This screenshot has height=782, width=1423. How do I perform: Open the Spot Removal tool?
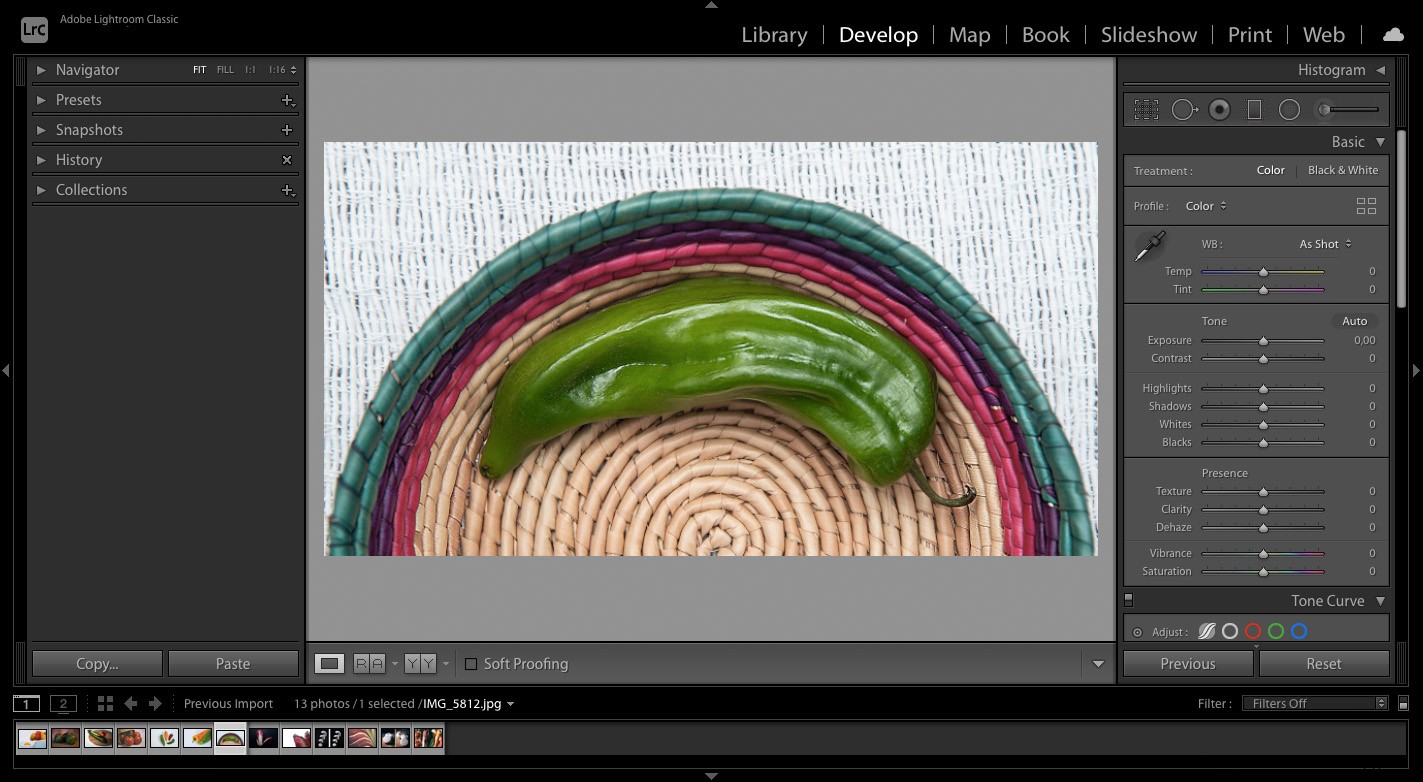point(1184,109)
